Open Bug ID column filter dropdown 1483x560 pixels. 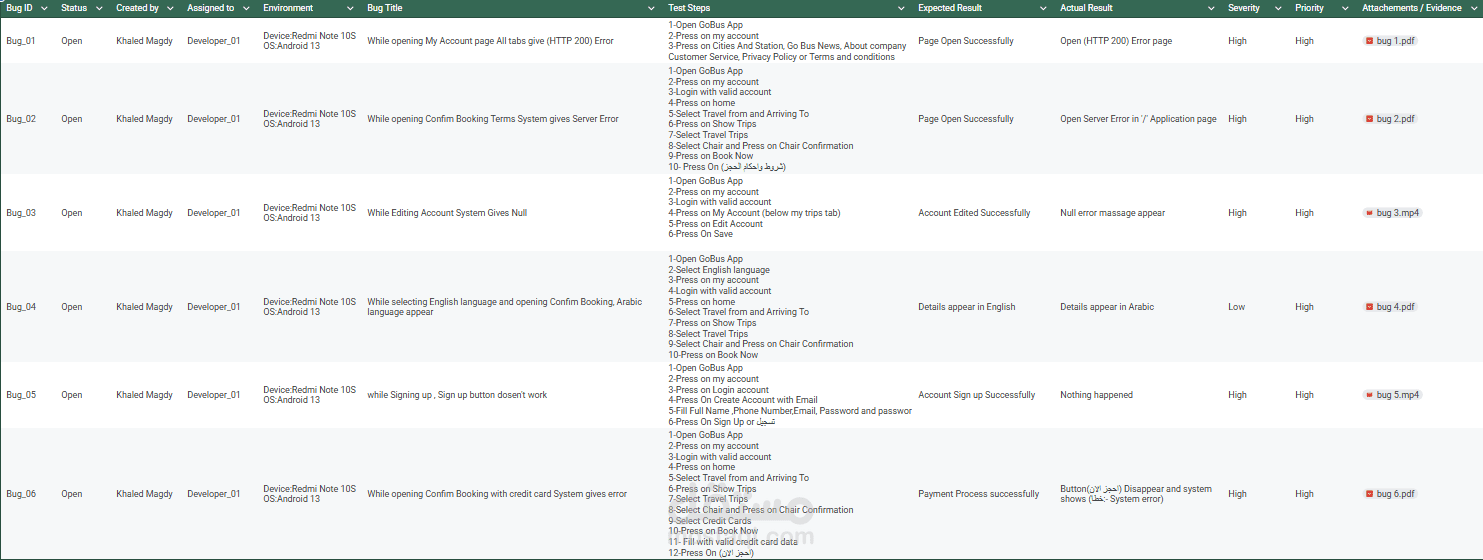click(44, 8)
